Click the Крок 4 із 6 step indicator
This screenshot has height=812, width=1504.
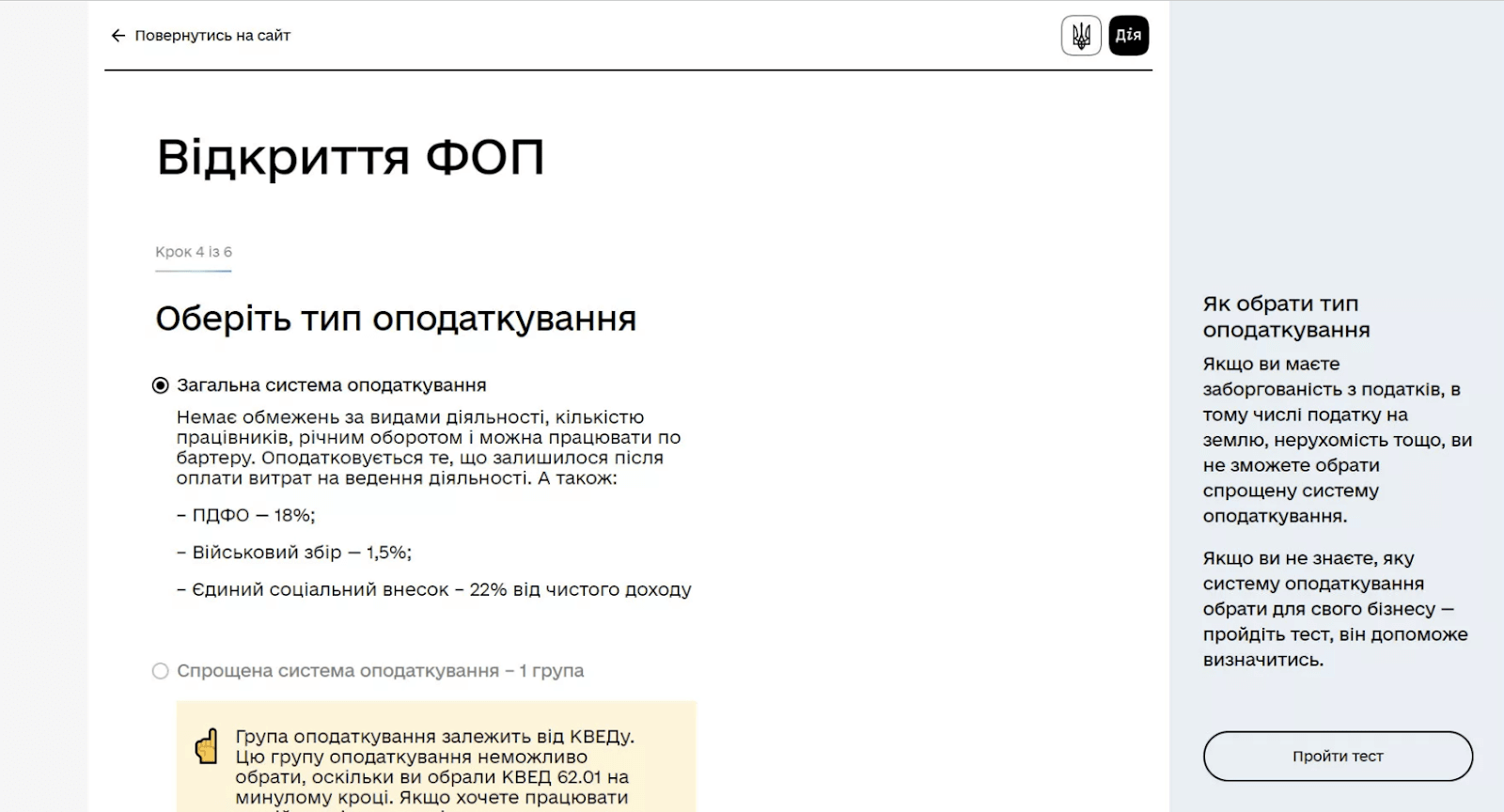click(194, 252)
